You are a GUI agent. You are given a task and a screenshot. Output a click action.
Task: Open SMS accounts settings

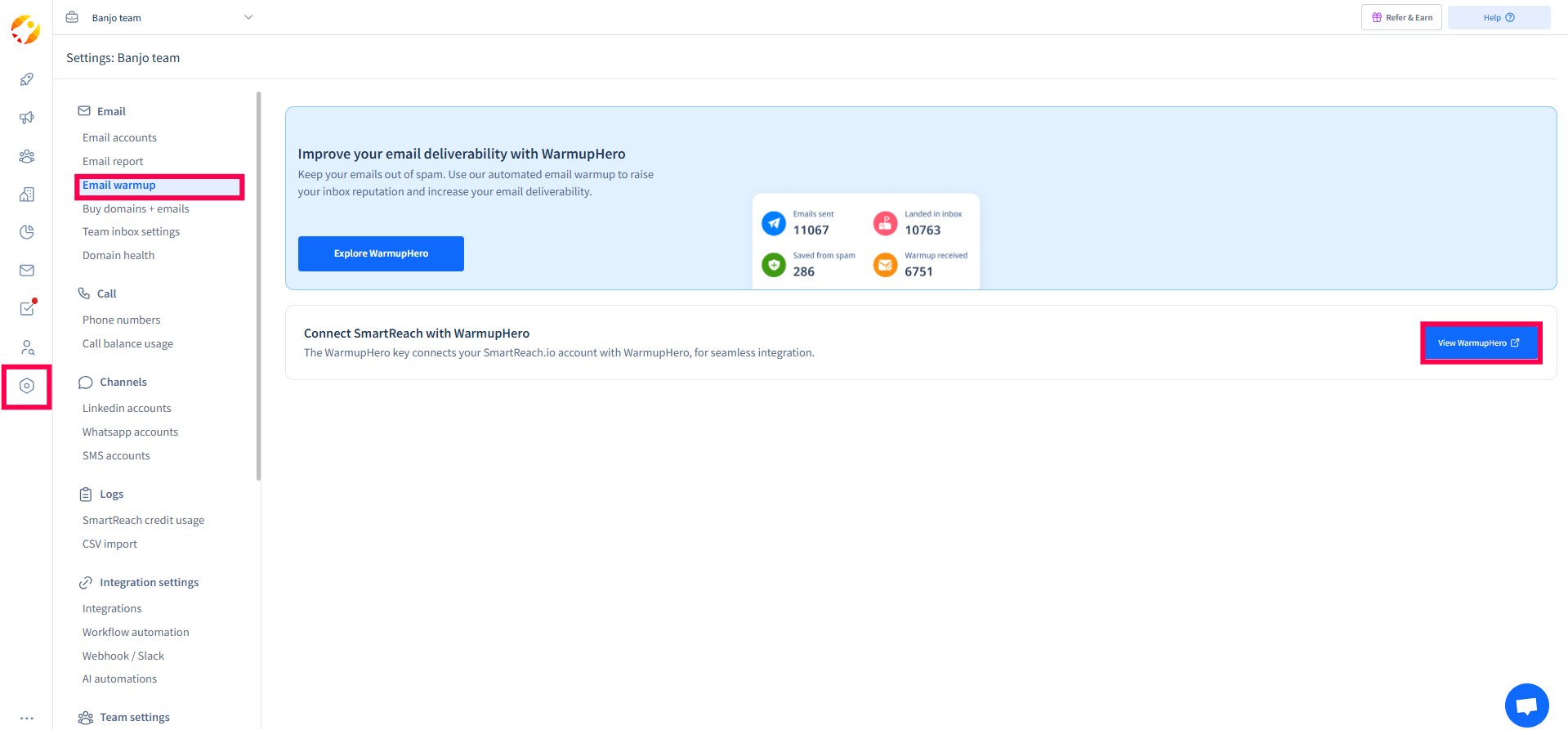[116, 455]
